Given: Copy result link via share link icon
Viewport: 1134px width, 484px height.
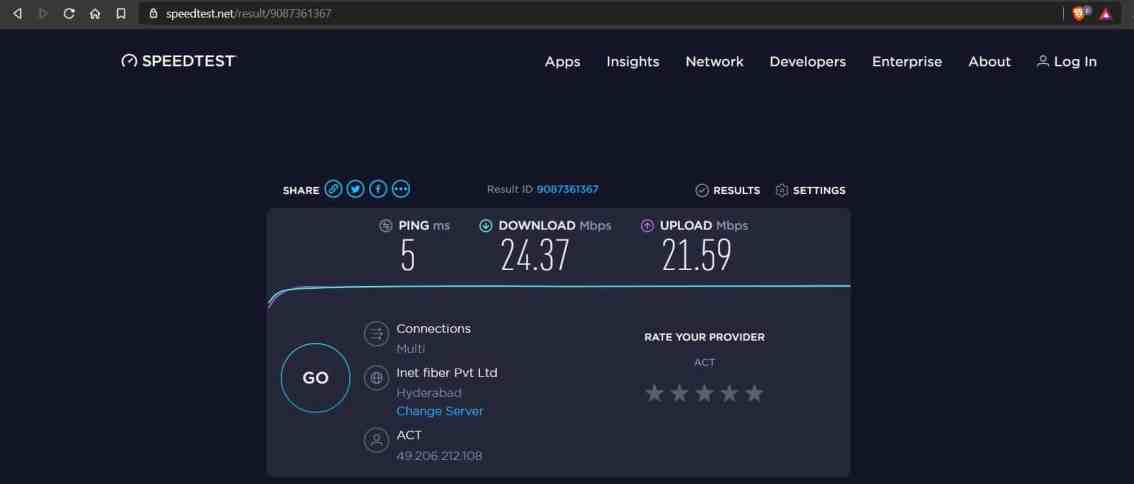Looking at the screenshot, I should pyautogui.click(x=333, y=190).
